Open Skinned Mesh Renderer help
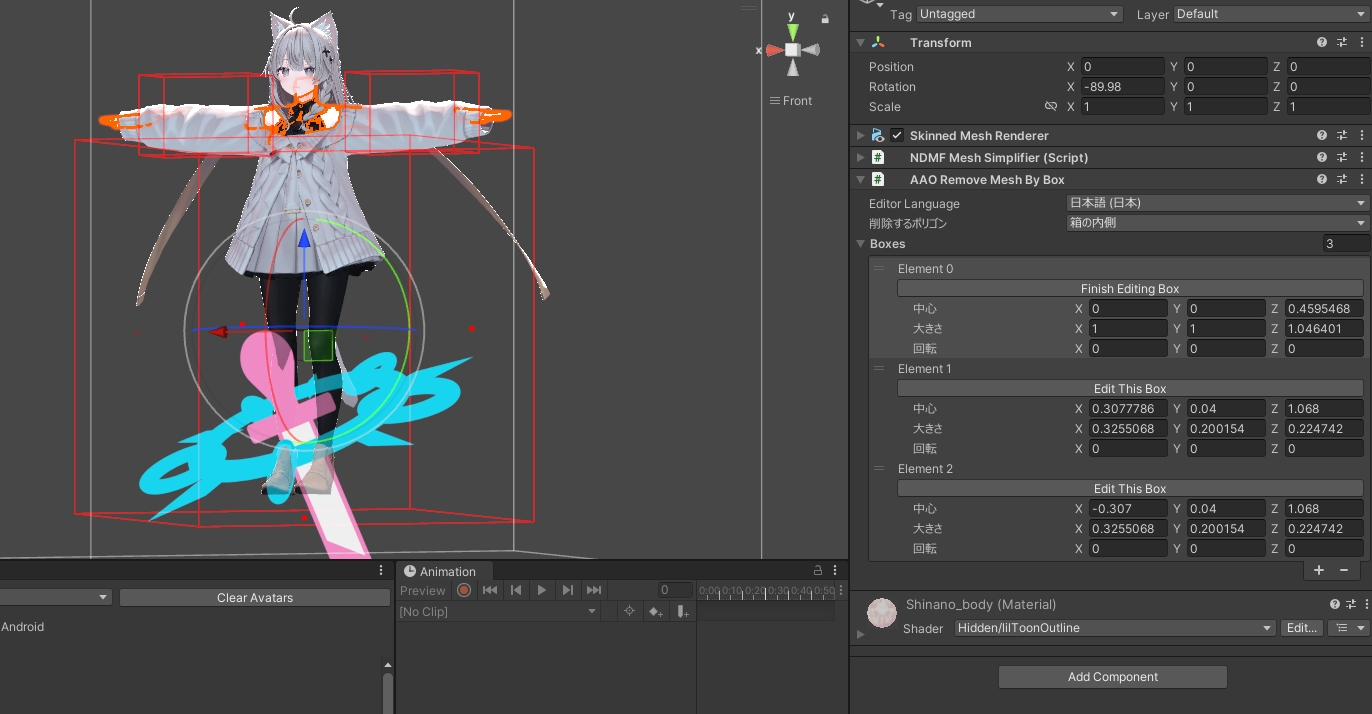 pos(1322,135)
